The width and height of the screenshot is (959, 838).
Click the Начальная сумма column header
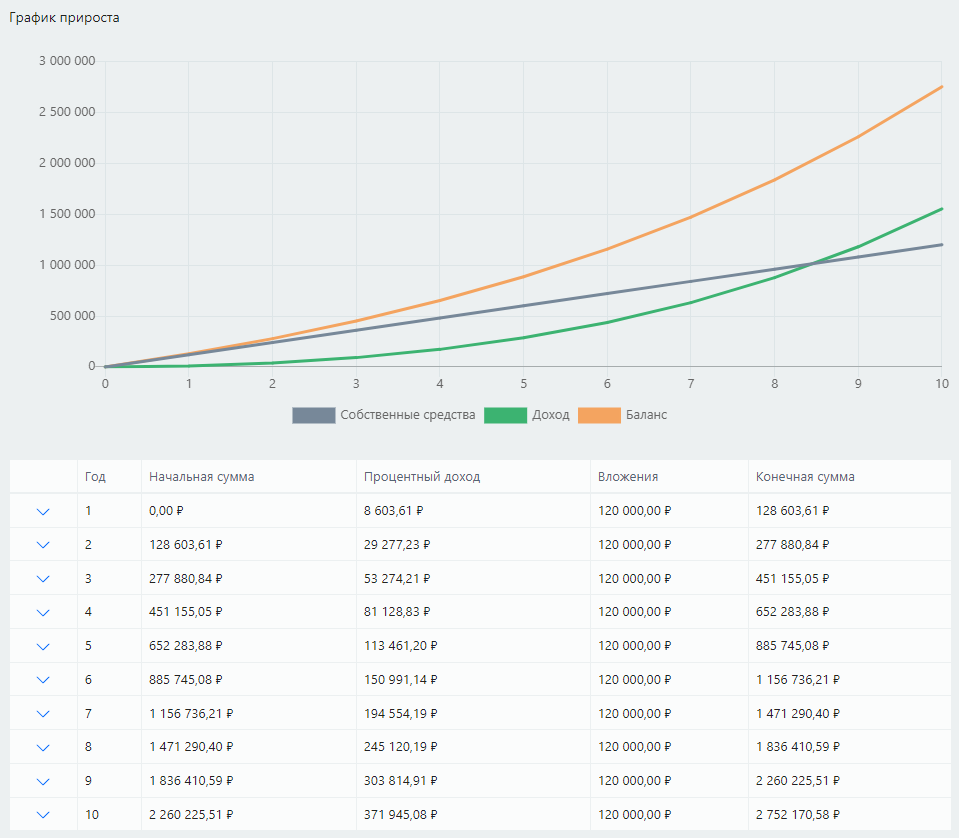tap(202, 476)
